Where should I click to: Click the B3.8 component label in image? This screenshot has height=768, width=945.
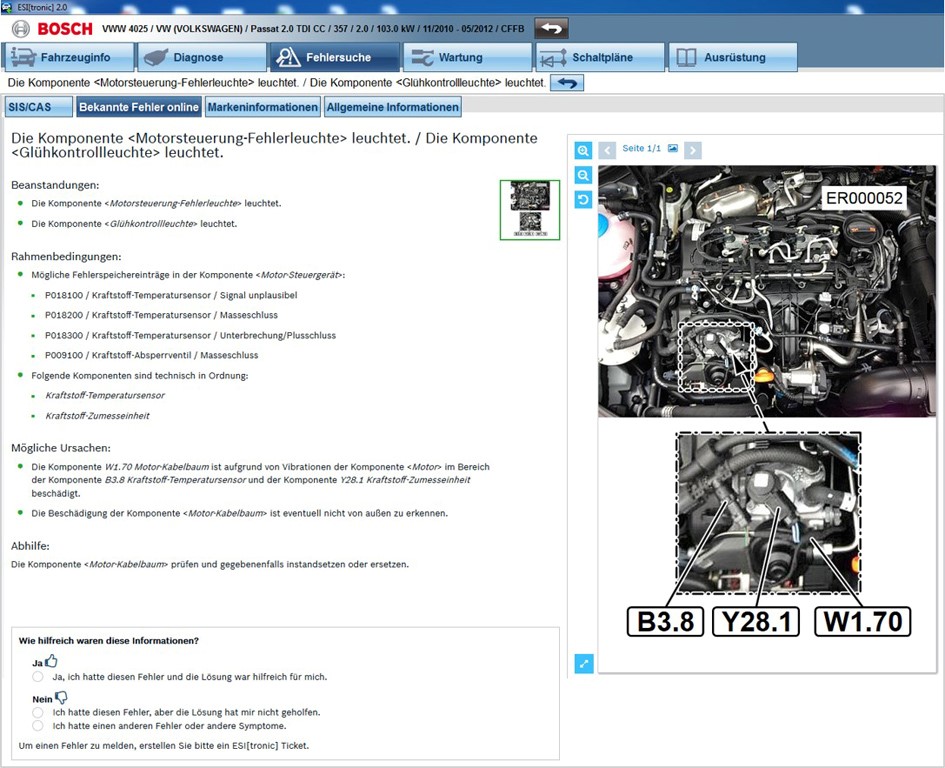[x=665, y=622]
